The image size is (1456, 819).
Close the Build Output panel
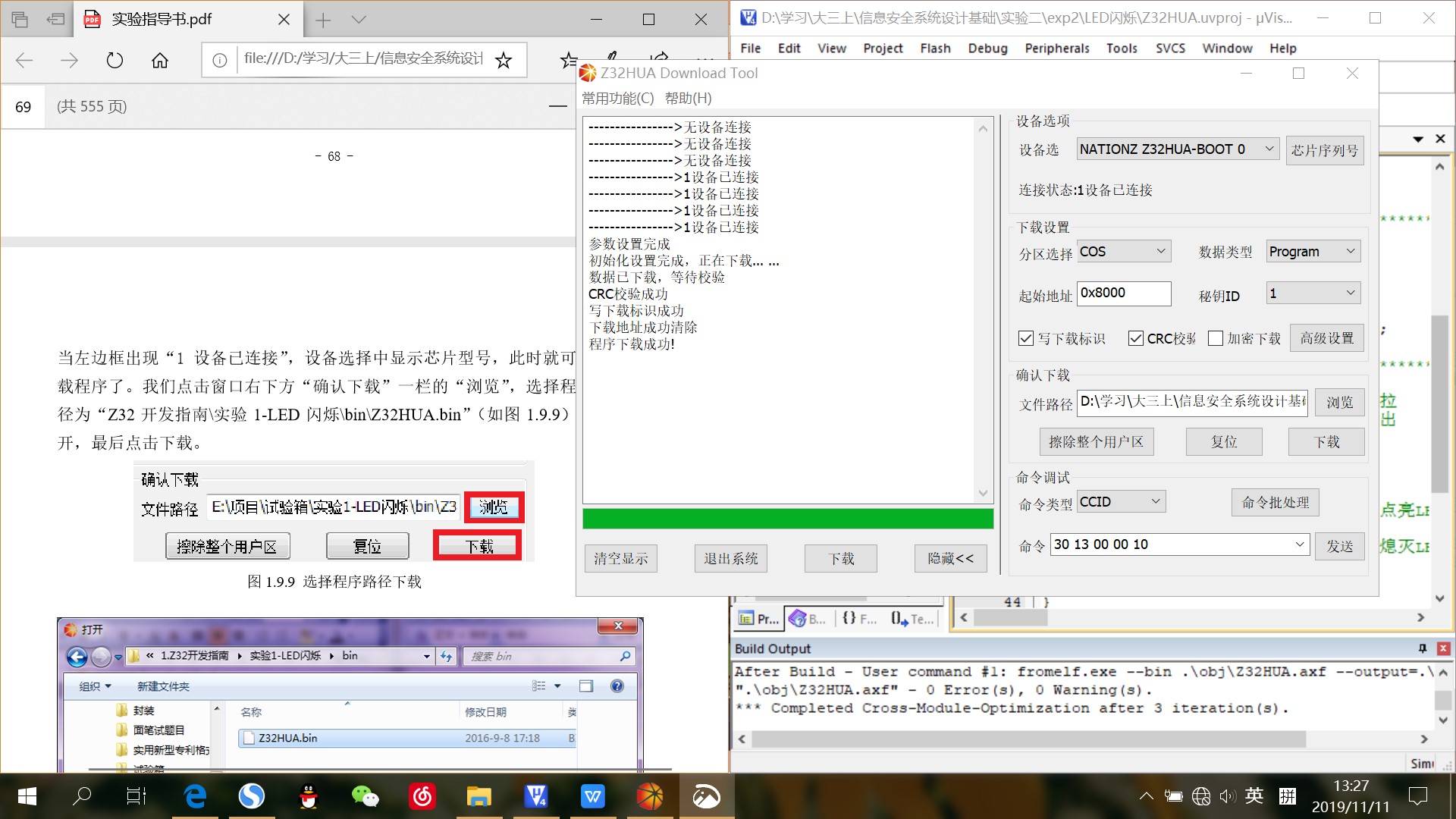pos(1443,648)
